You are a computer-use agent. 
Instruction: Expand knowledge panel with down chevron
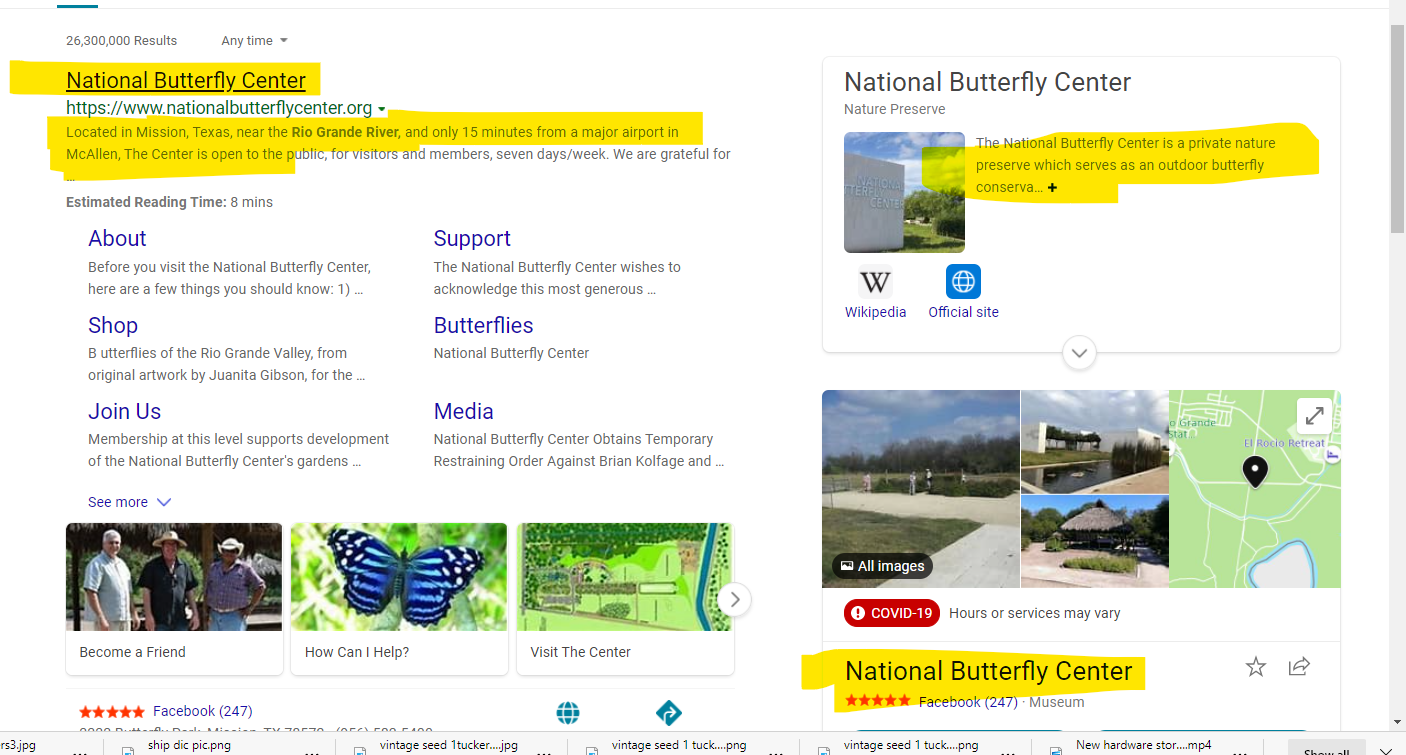[1079, 353]
